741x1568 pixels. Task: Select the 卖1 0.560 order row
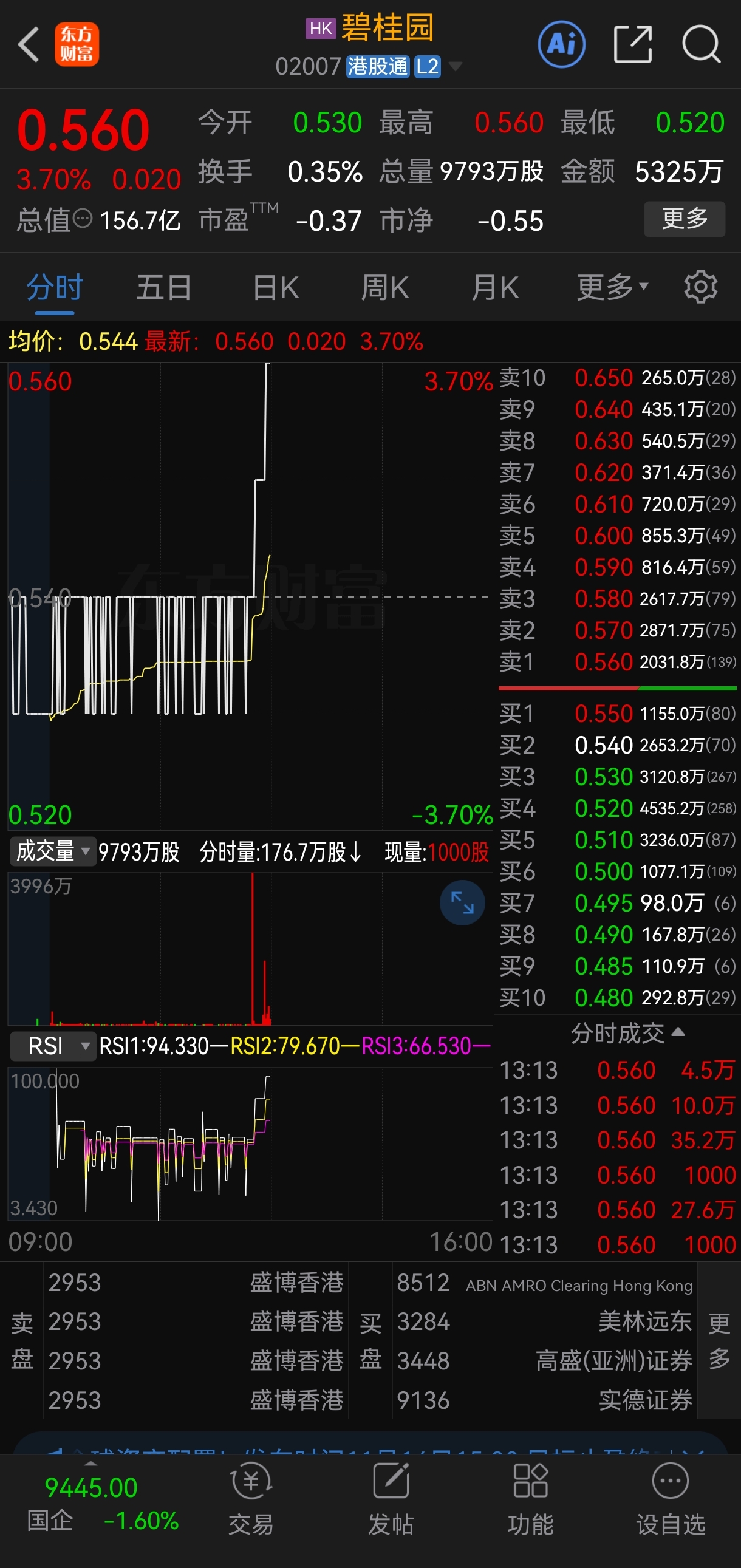point(617,662)
